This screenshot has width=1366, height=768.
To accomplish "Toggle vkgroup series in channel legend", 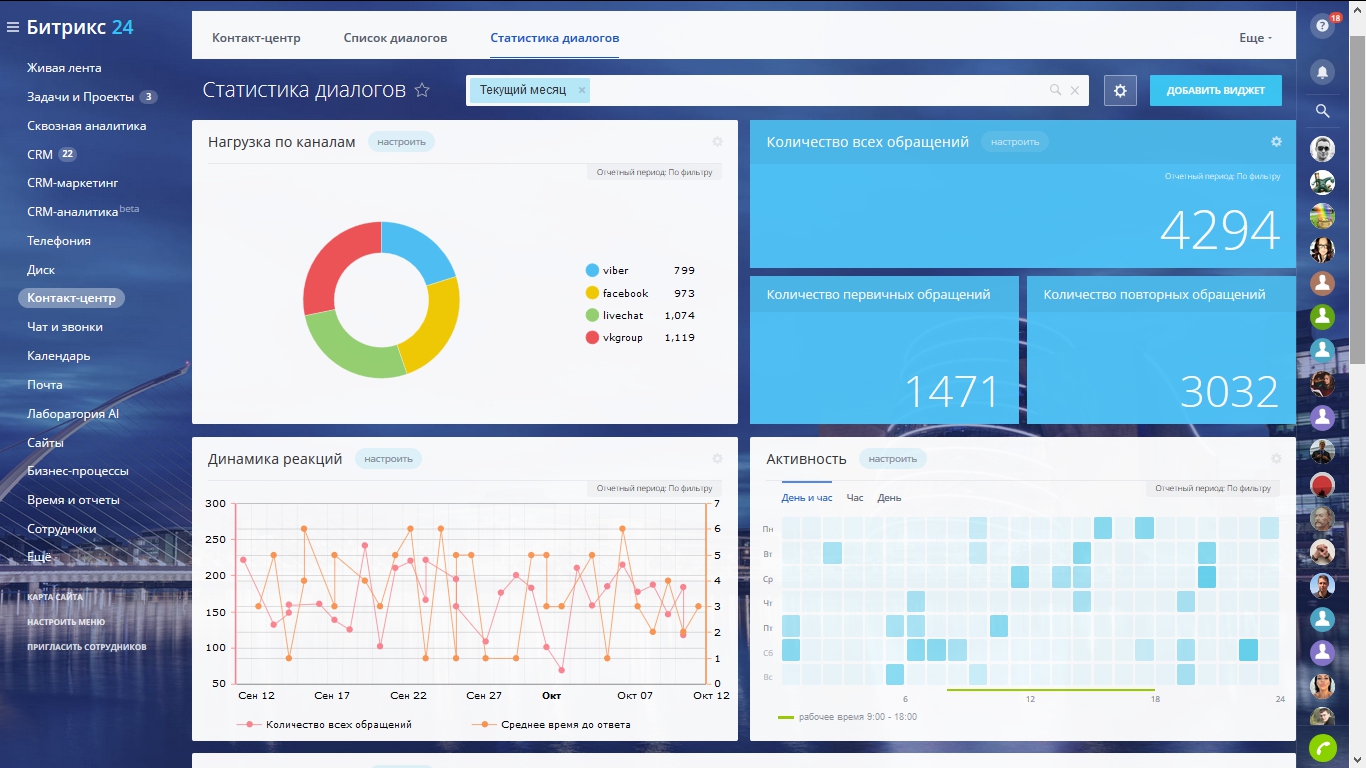I will (x=622, y=338).
